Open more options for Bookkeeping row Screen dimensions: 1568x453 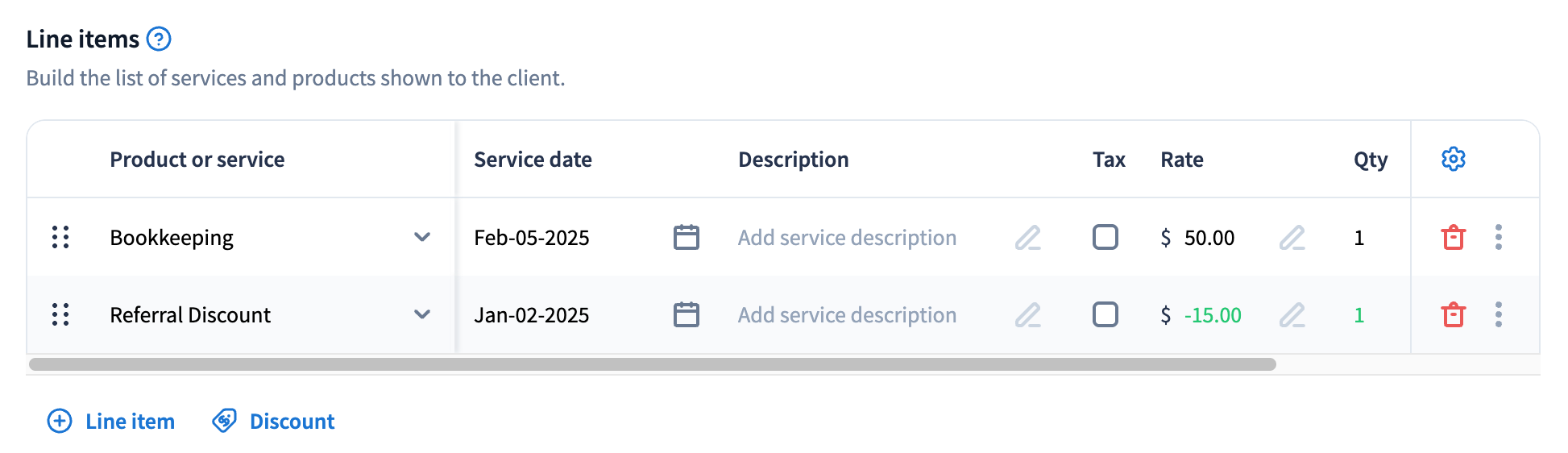1498,237
